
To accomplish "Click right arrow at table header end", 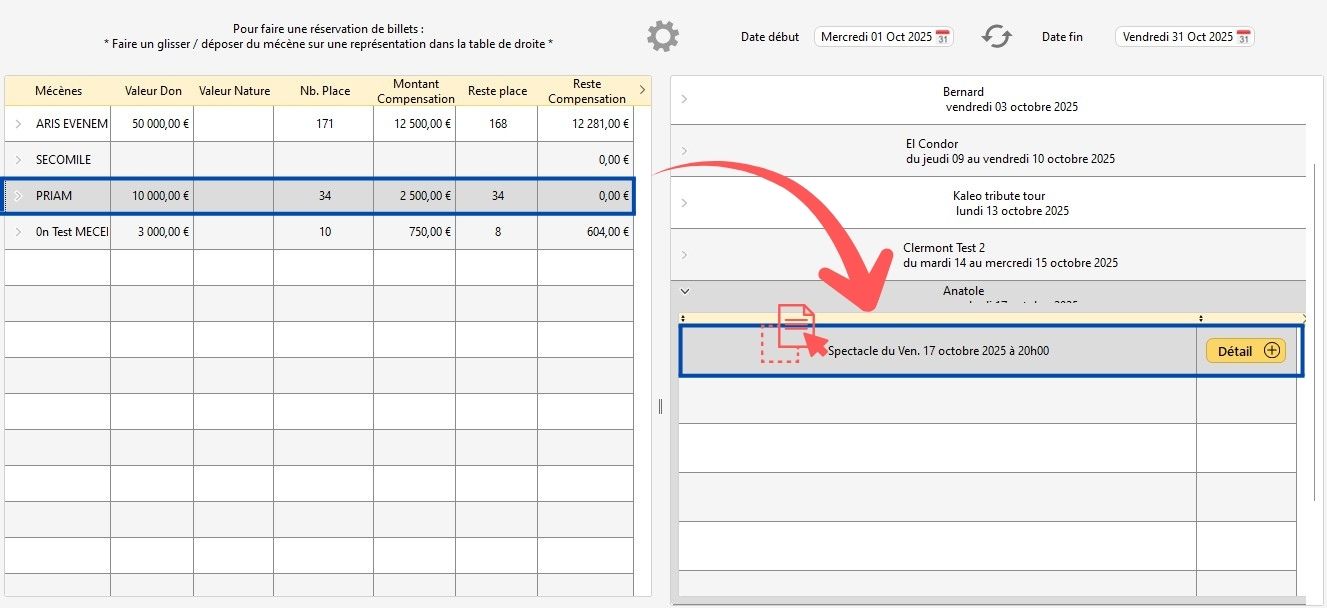I will click(642, 91).
